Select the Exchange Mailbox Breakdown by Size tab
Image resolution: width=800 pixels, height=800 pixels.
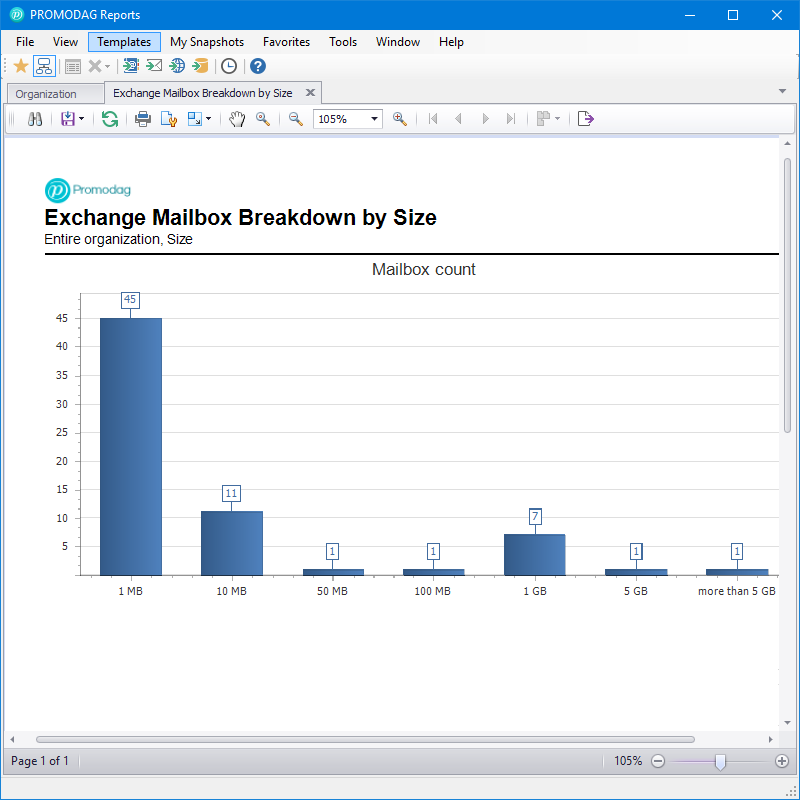tap(203, 93)
